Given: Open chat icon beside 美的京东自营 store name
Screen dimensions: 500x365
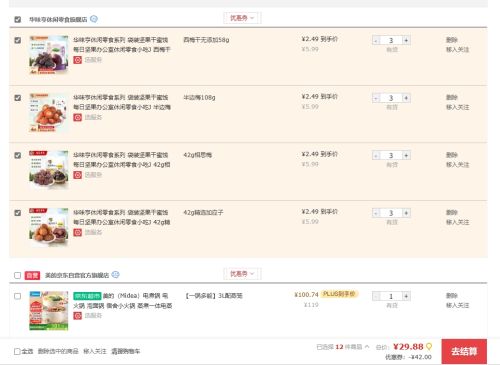Looking at the screenshot, I should click(x=115, y=275).
